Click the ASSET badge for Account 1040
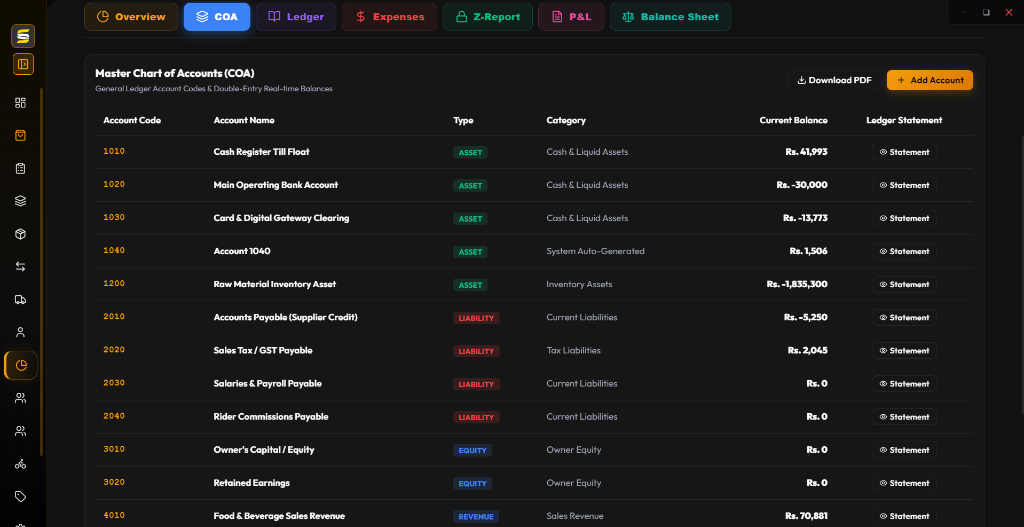The height and width of the screenshot is (527, 1024). pyautogui.click(x=470, y=252)
